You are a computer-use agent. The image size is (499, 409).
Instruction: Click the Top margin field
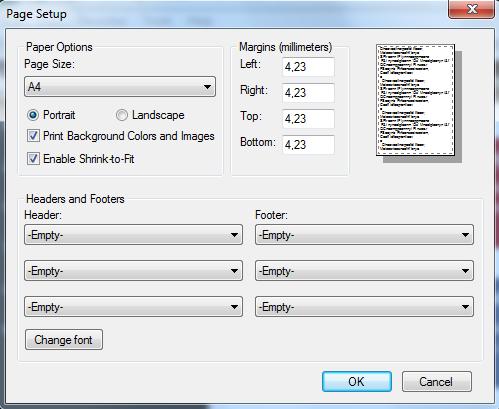click(308, 119)
